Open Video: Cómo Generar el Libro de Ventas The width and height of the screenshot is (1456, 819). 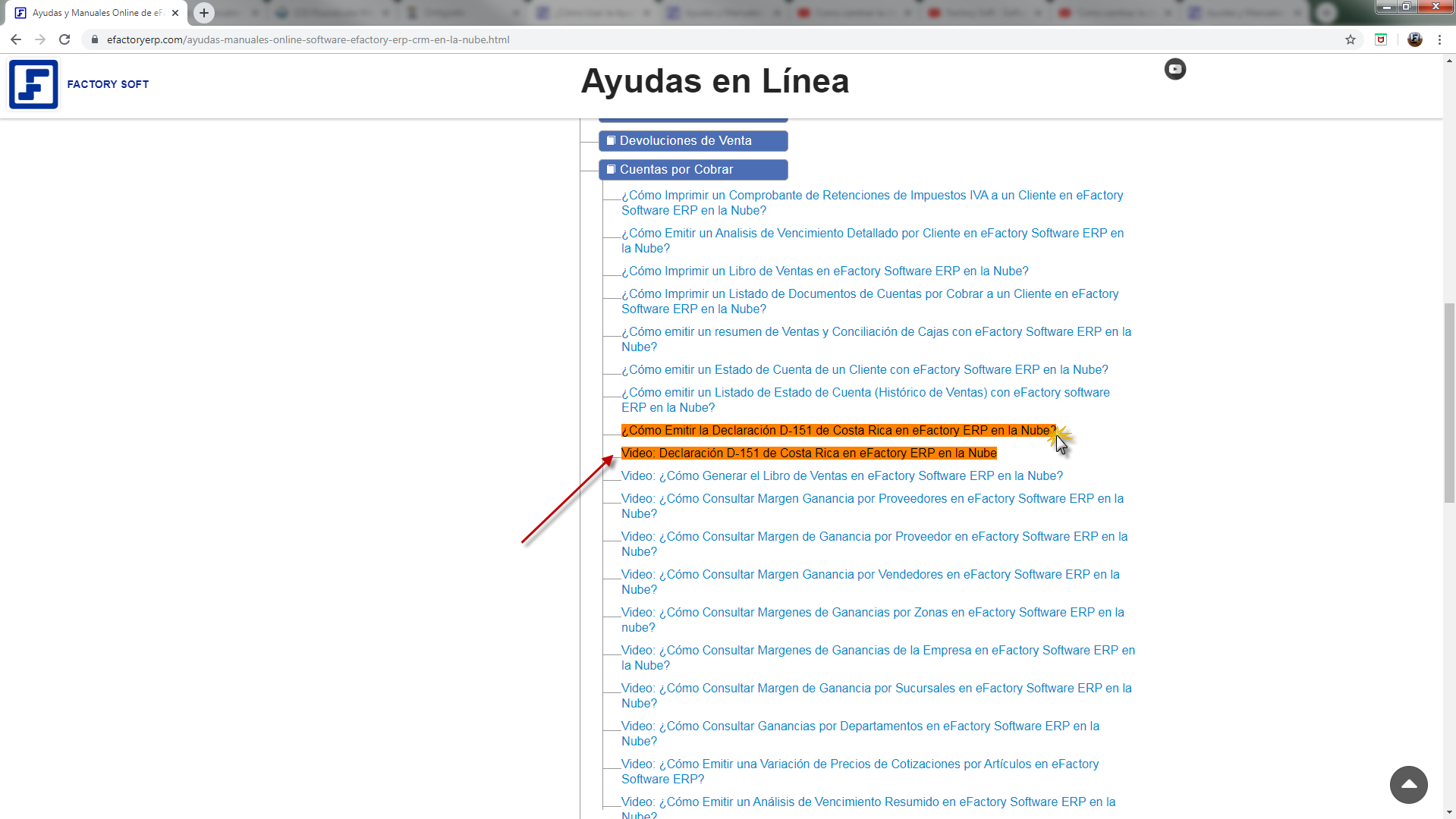pos(842,476)
